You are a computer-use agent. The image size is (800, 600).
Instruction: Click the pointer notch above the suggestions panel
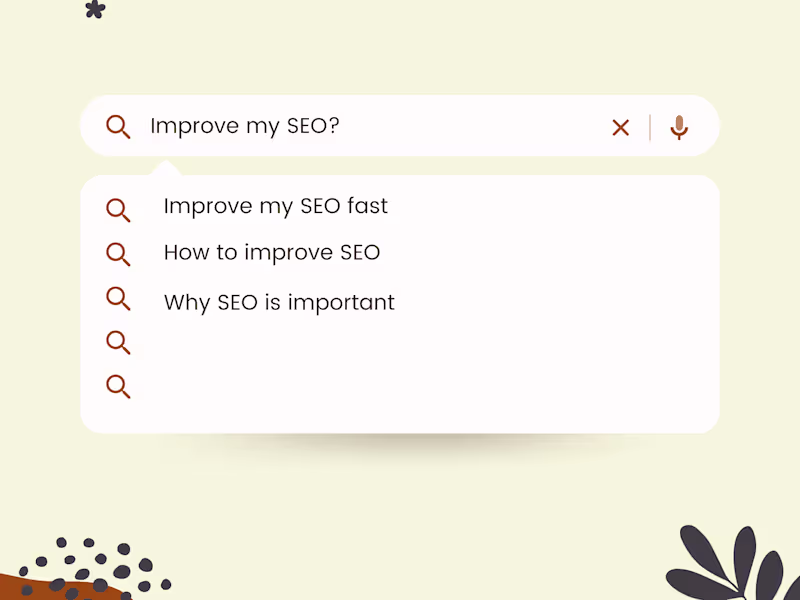[x=164, y=168]
